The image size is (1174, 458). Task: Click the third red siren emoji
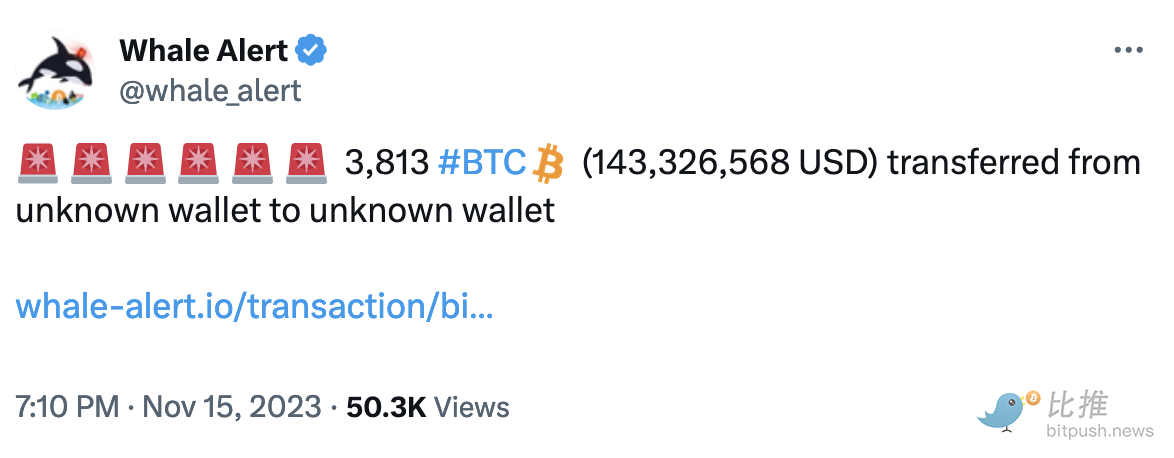[x=146, y=162]
